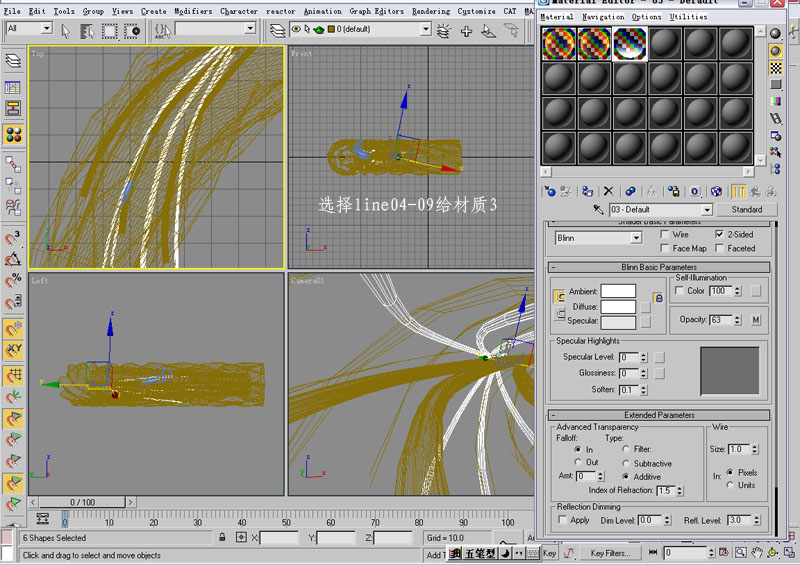Click Put to Library icon
The width and height of the screenshot is (800, 565).
(673, 191)
